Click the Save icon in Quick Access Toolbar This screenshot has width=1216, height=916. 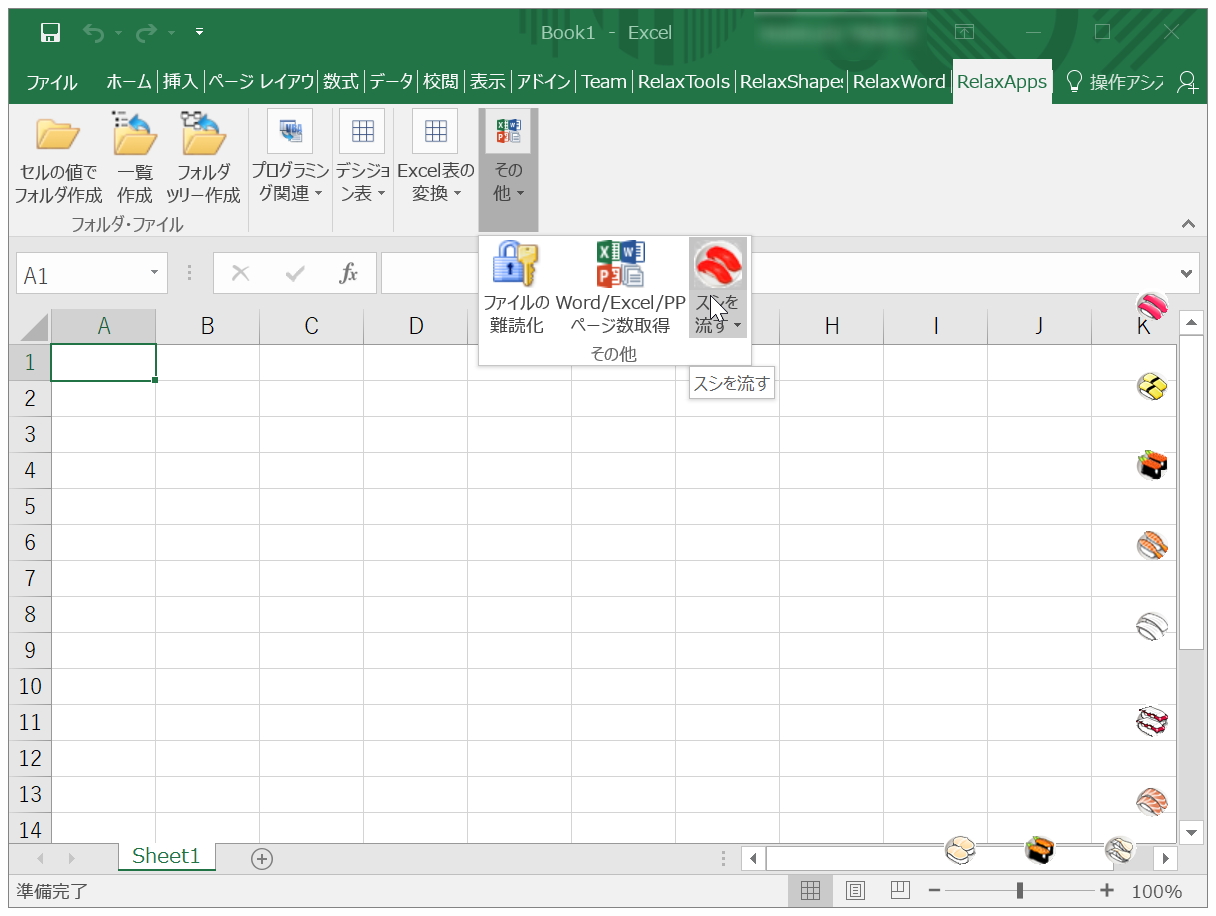coord(48,32)
